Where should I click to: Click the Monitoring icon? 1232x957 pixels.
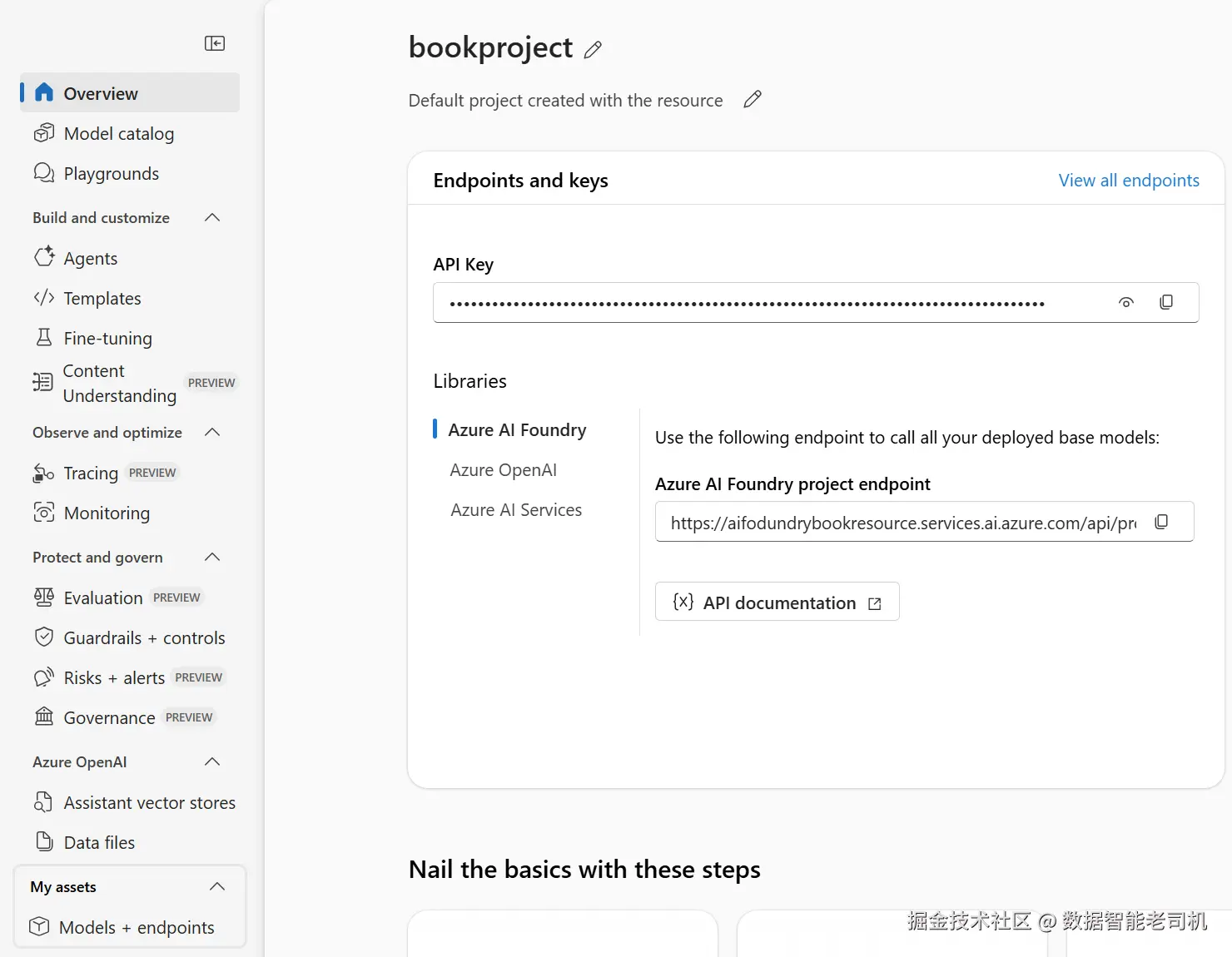44,513
